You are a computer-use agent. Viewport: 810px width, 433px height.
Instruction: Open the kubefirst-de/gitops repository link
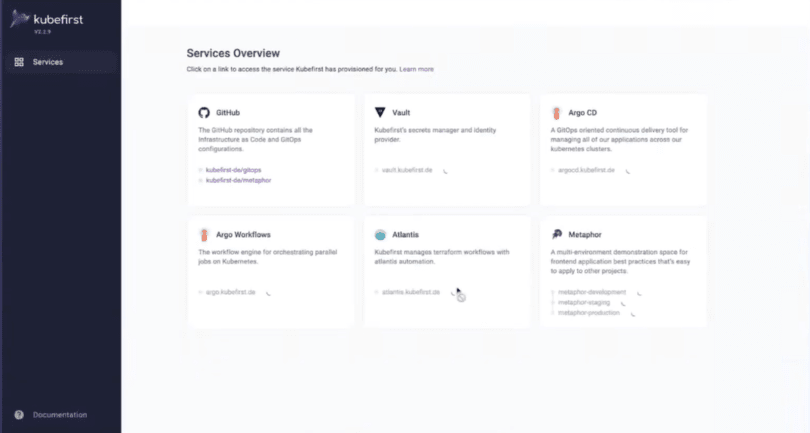point(233,170)
